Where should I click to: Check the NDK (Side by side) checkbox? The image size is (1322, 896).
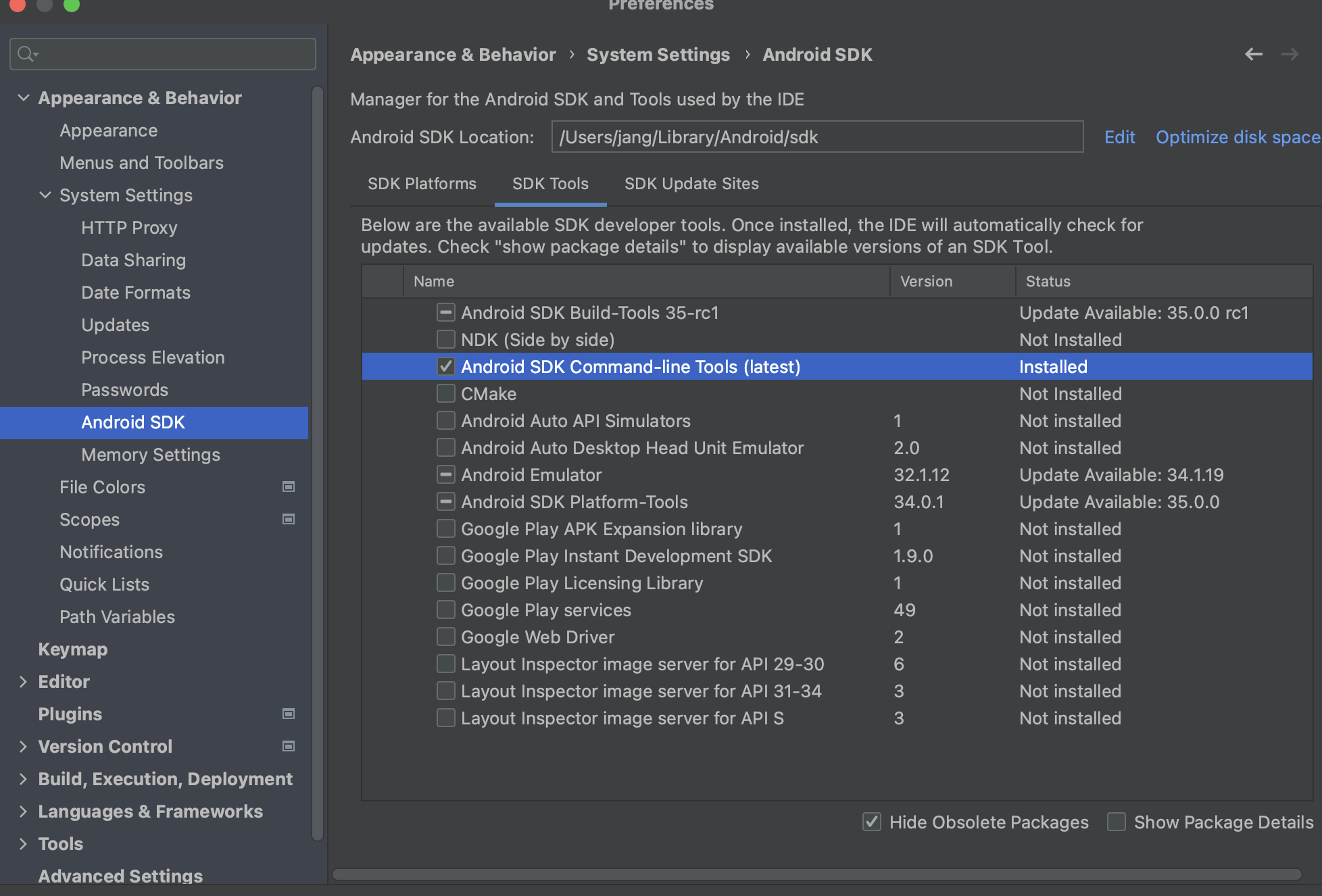click(445, 340)
